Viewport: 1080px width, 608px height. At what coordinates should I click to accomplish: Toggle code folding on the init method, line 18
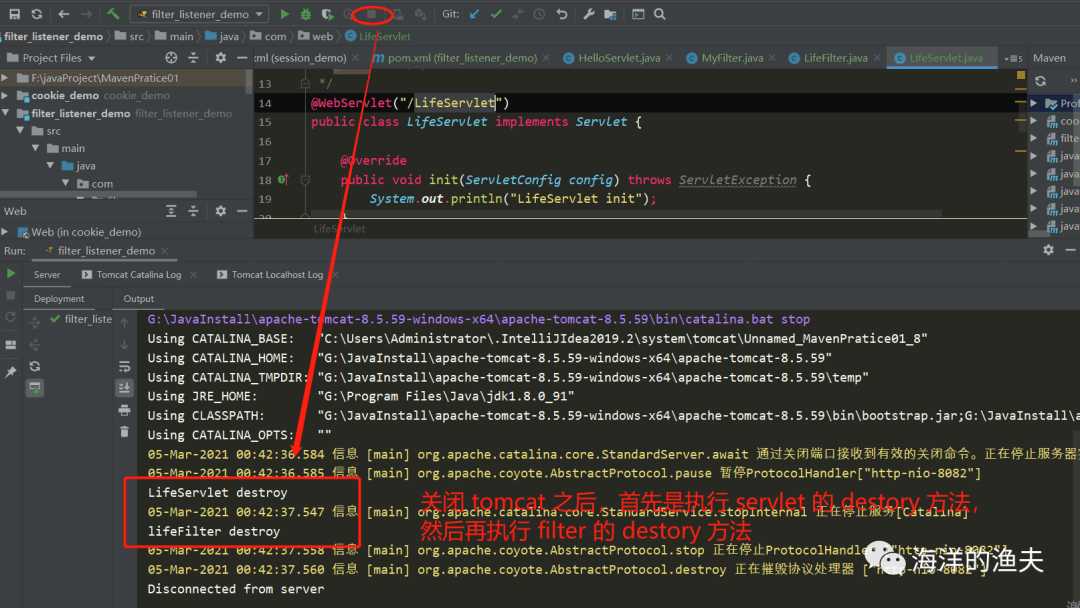(x=305, y=180)
